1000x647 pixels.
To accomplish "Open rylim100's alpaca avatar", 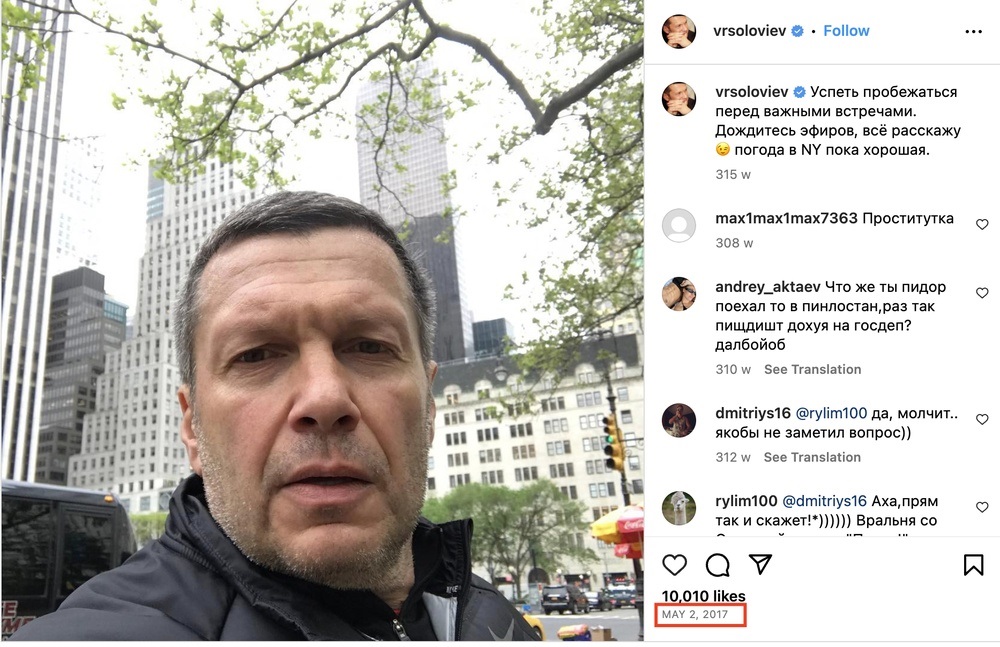I will [679, 508].
